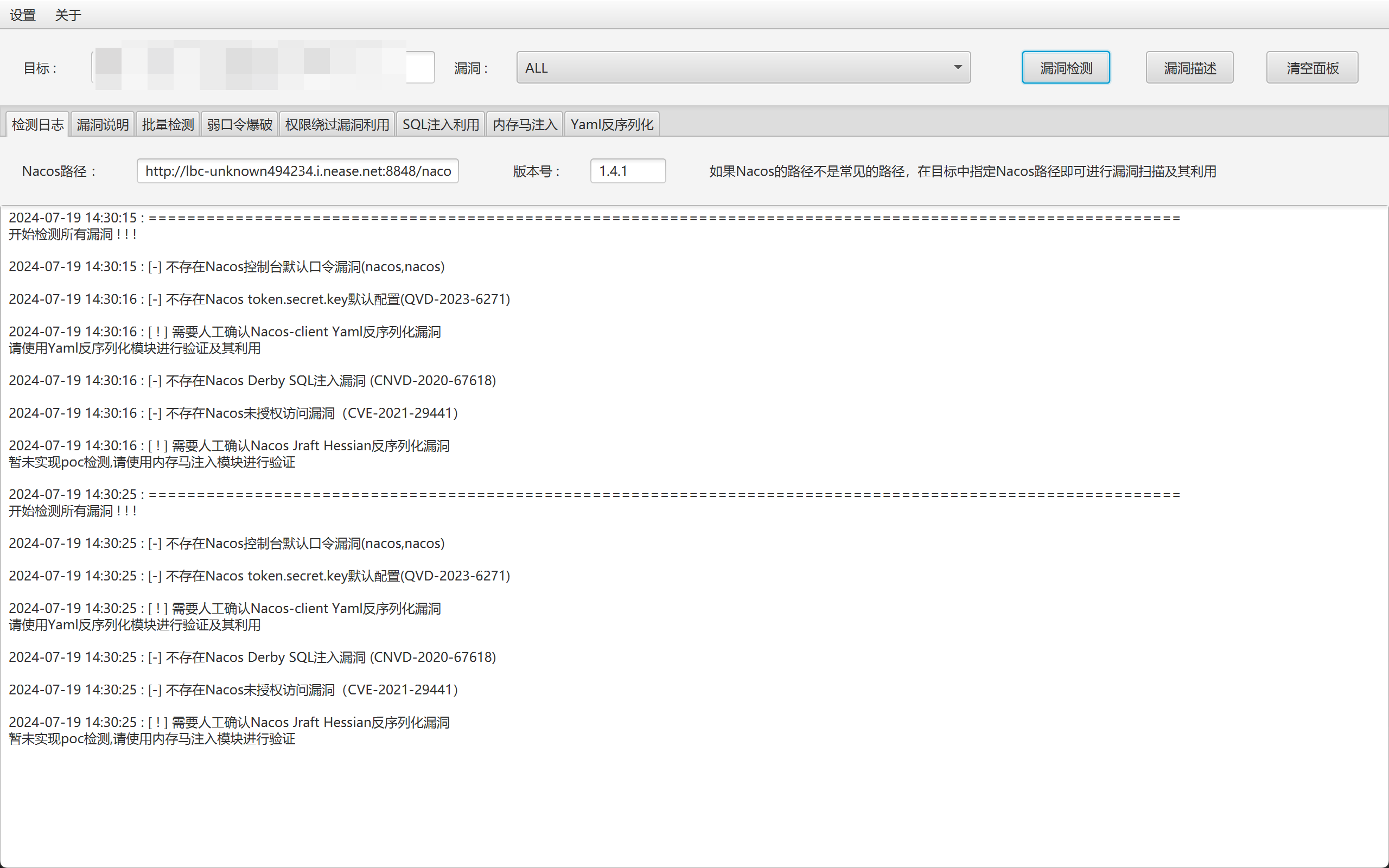The height and width of the screenshot is (868, 1389).
Task: Switch to the Yaml反序列化 tab
Action: [x=611, y=125]
